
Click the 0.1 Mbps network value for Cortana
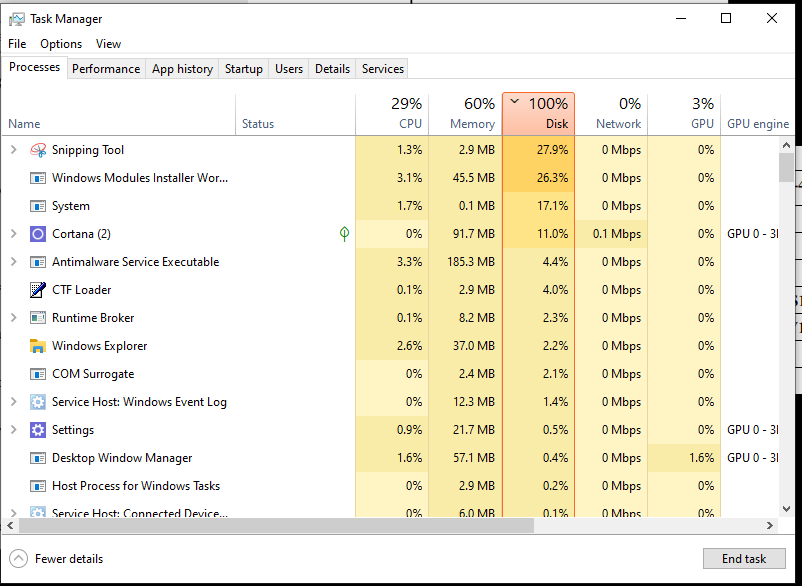coord(617,234)
